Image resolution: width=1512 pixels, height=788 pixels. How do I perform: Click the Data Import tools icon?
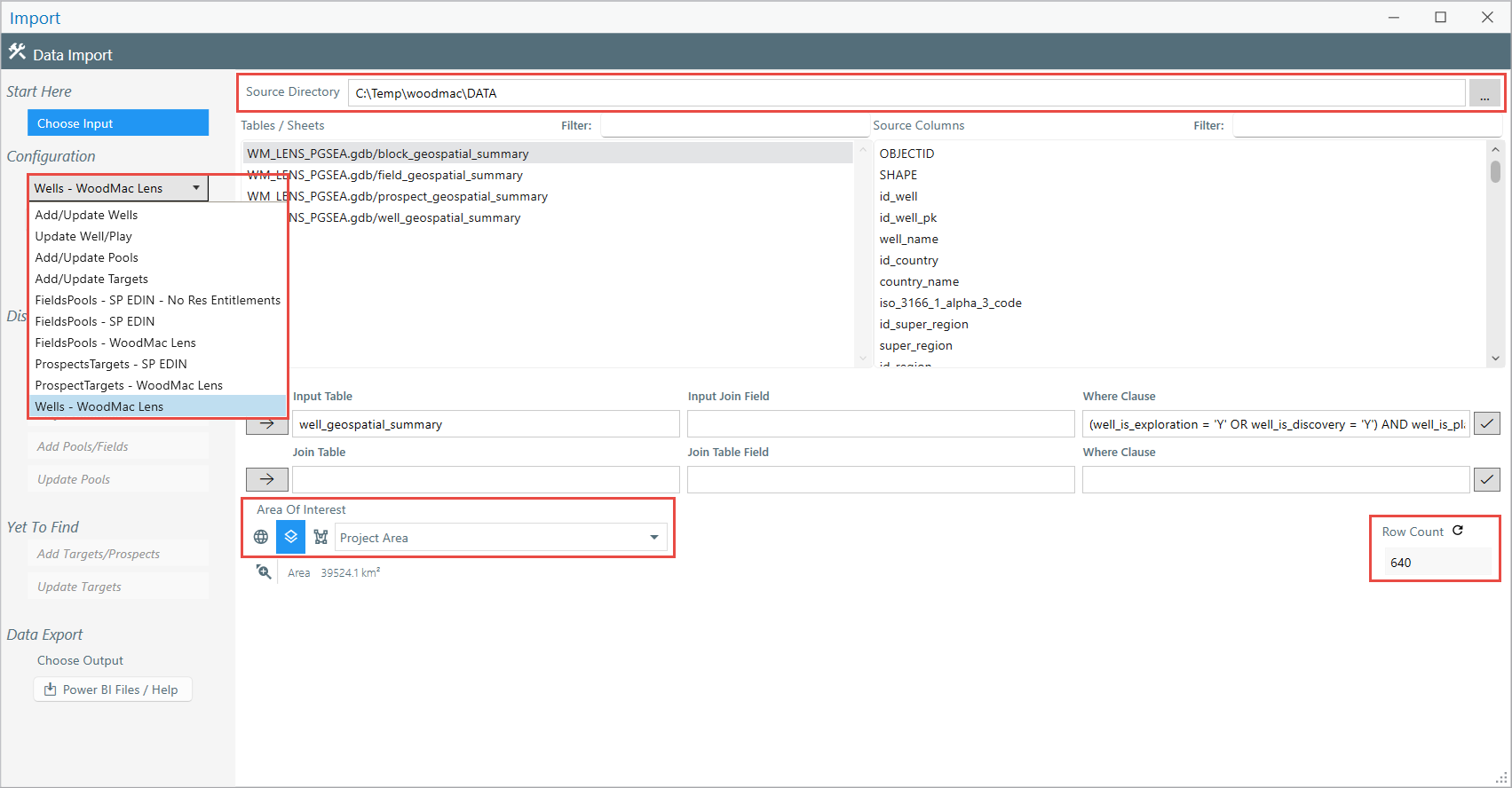click(x=17, y=52)
